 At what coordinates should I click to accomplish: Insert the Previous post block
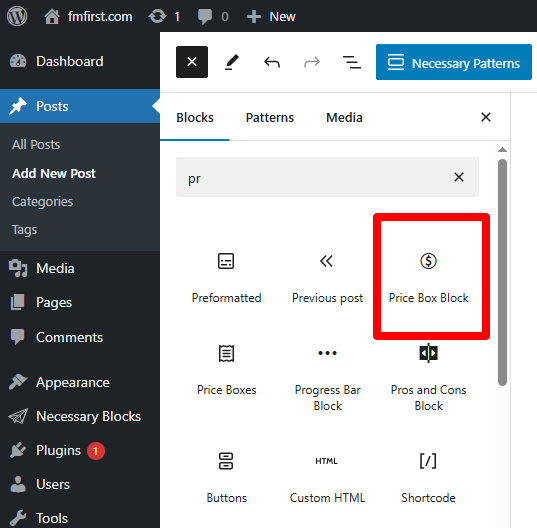click(x=327, y=277)
